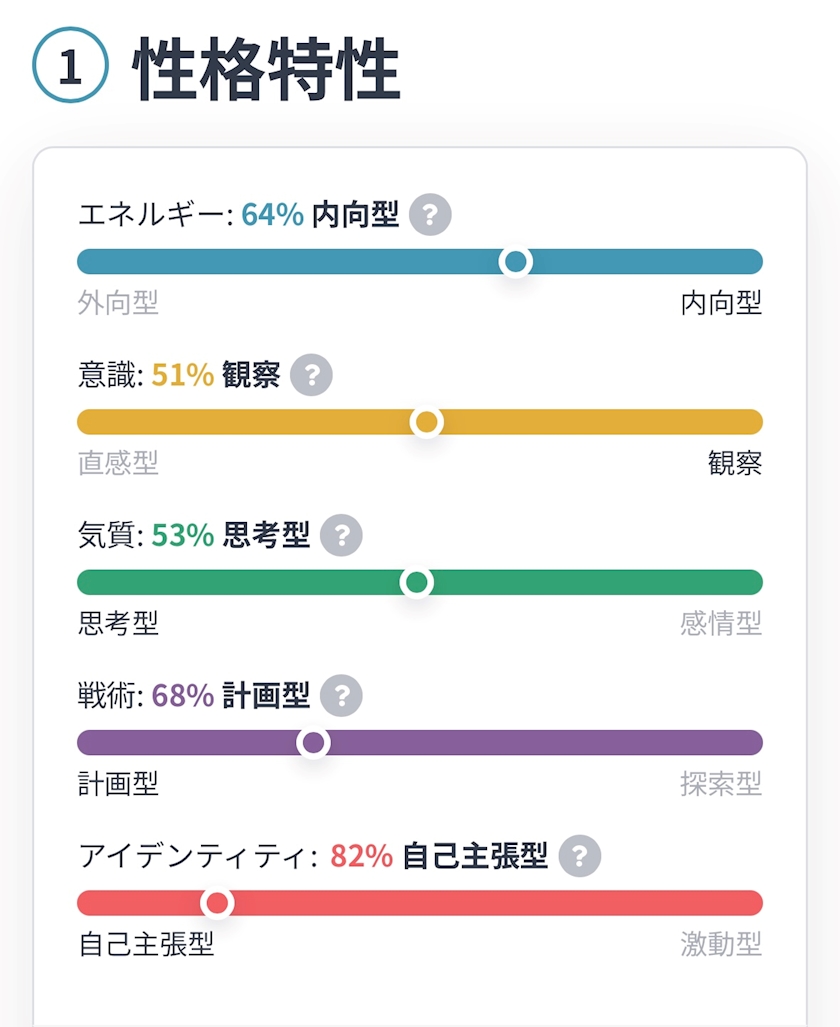Click the question mark beside 意識 観察

pos(311,375)
